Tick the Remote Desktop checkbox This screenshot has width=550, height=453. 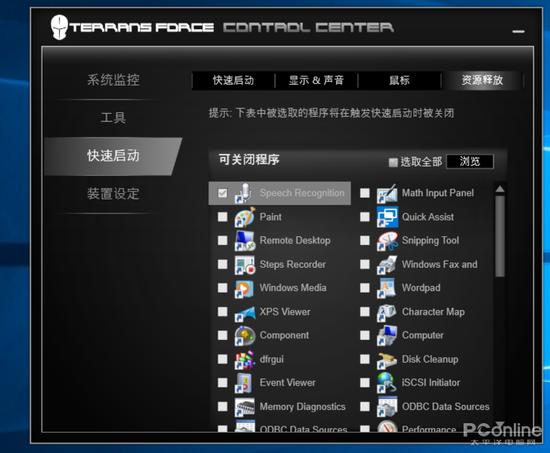222,240
